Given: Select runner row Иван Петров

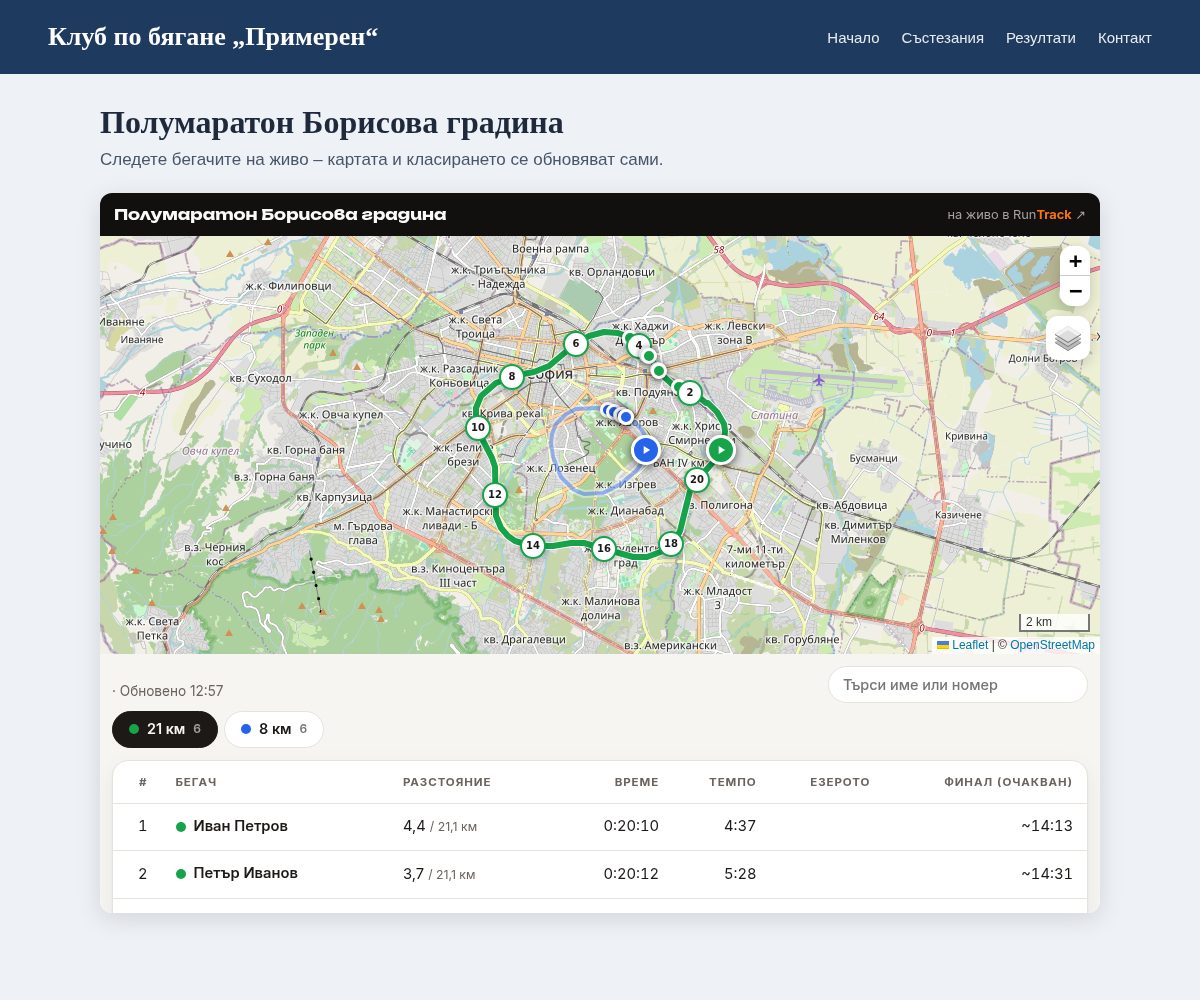Looking at the screenshot, I should pyautogui.click(x=600, y=826).
